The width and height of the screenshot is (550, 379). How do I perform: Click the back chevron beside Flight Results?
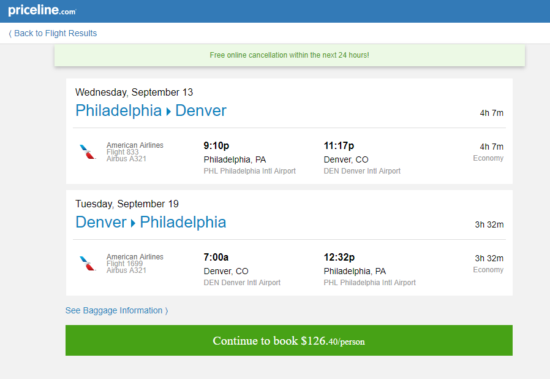10,33
